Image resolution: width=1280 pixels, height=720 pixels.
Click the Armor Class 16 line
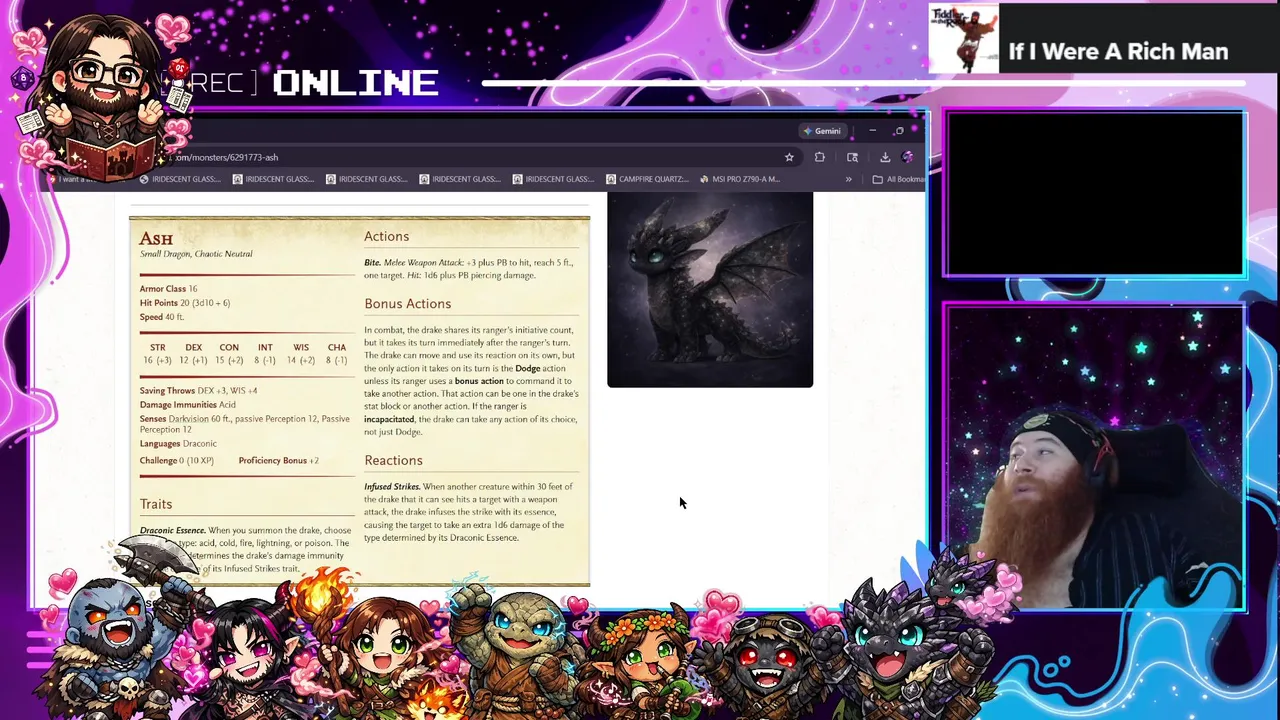coord(168,289)
